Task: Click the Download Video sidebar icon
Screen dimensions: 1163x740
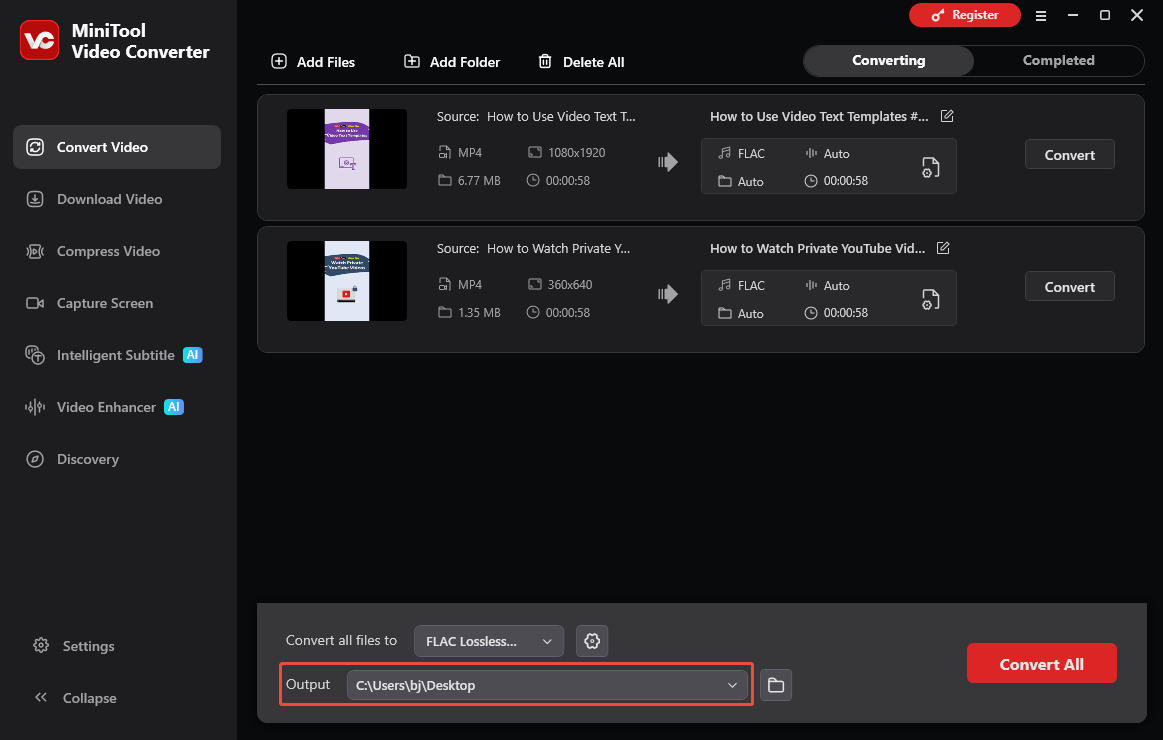Action: coord(35,199)
